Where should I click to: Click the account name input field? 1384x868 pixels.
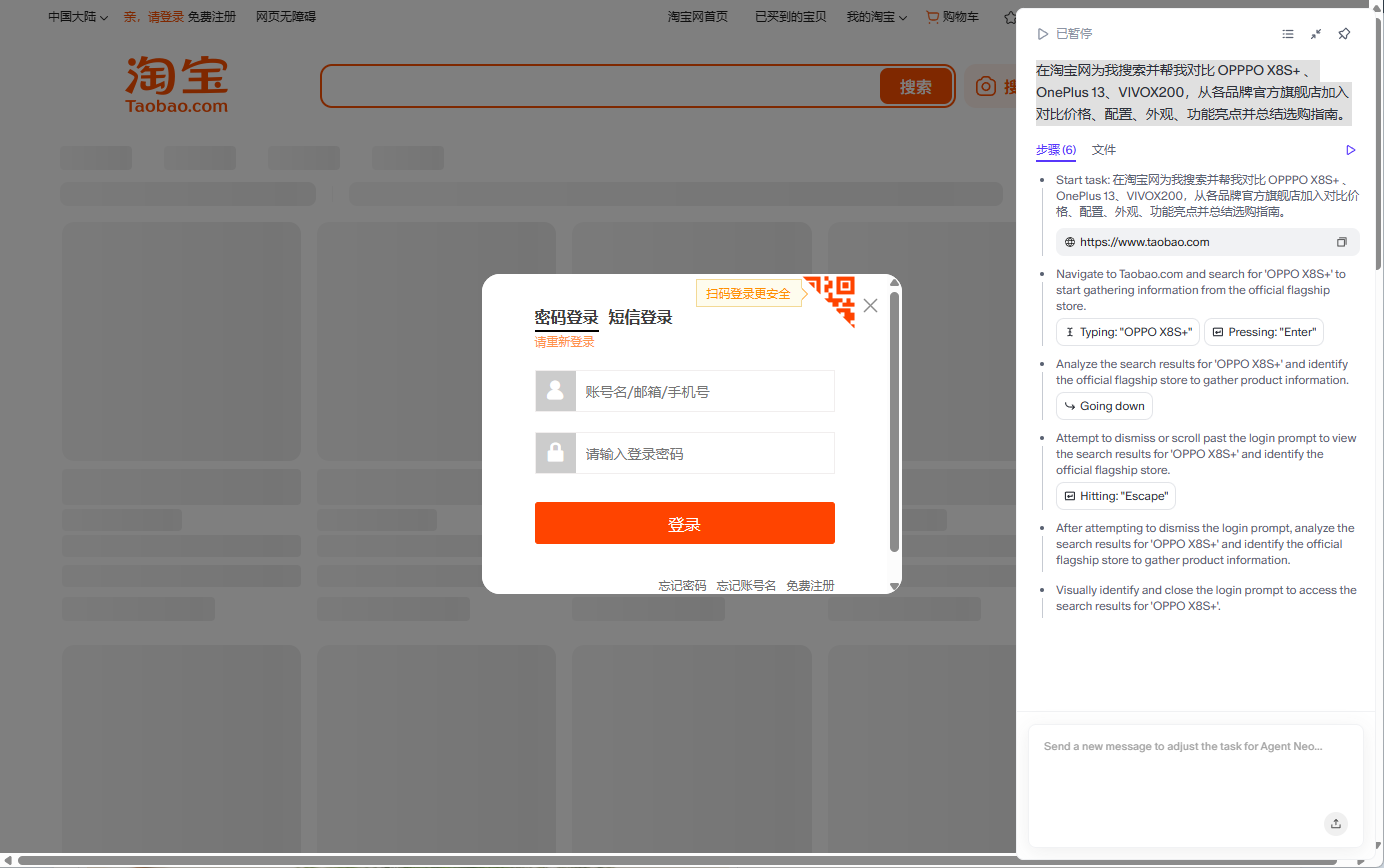point(704,391)
